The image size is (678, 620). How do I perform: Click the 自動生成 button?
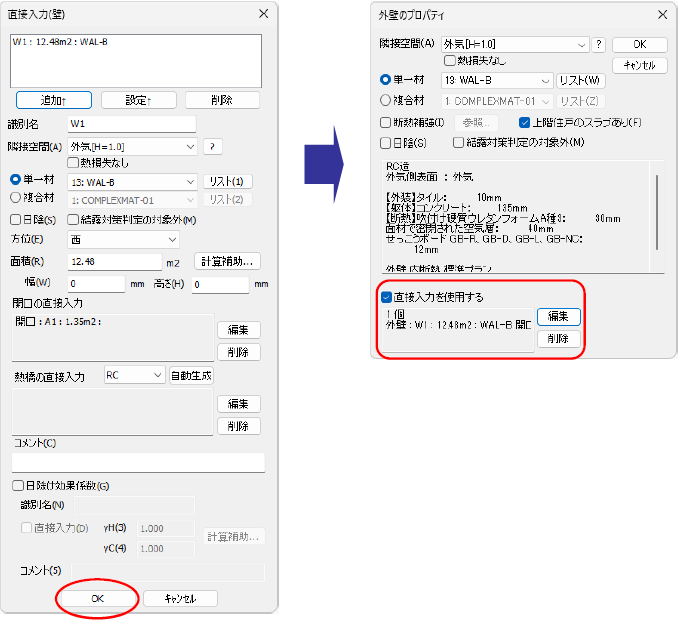(191, 375)
